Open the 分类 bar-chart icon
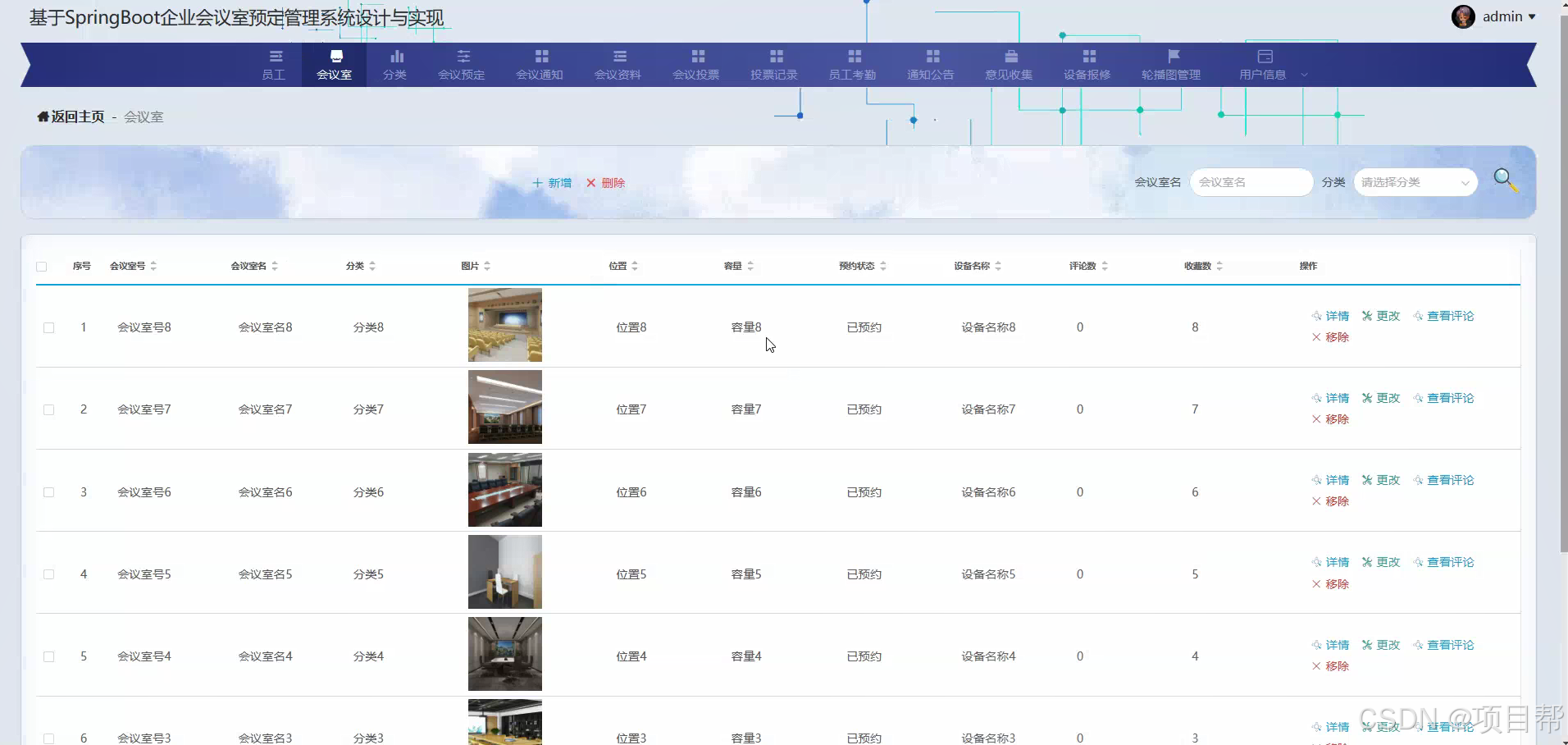 click(x=397, y=56)
